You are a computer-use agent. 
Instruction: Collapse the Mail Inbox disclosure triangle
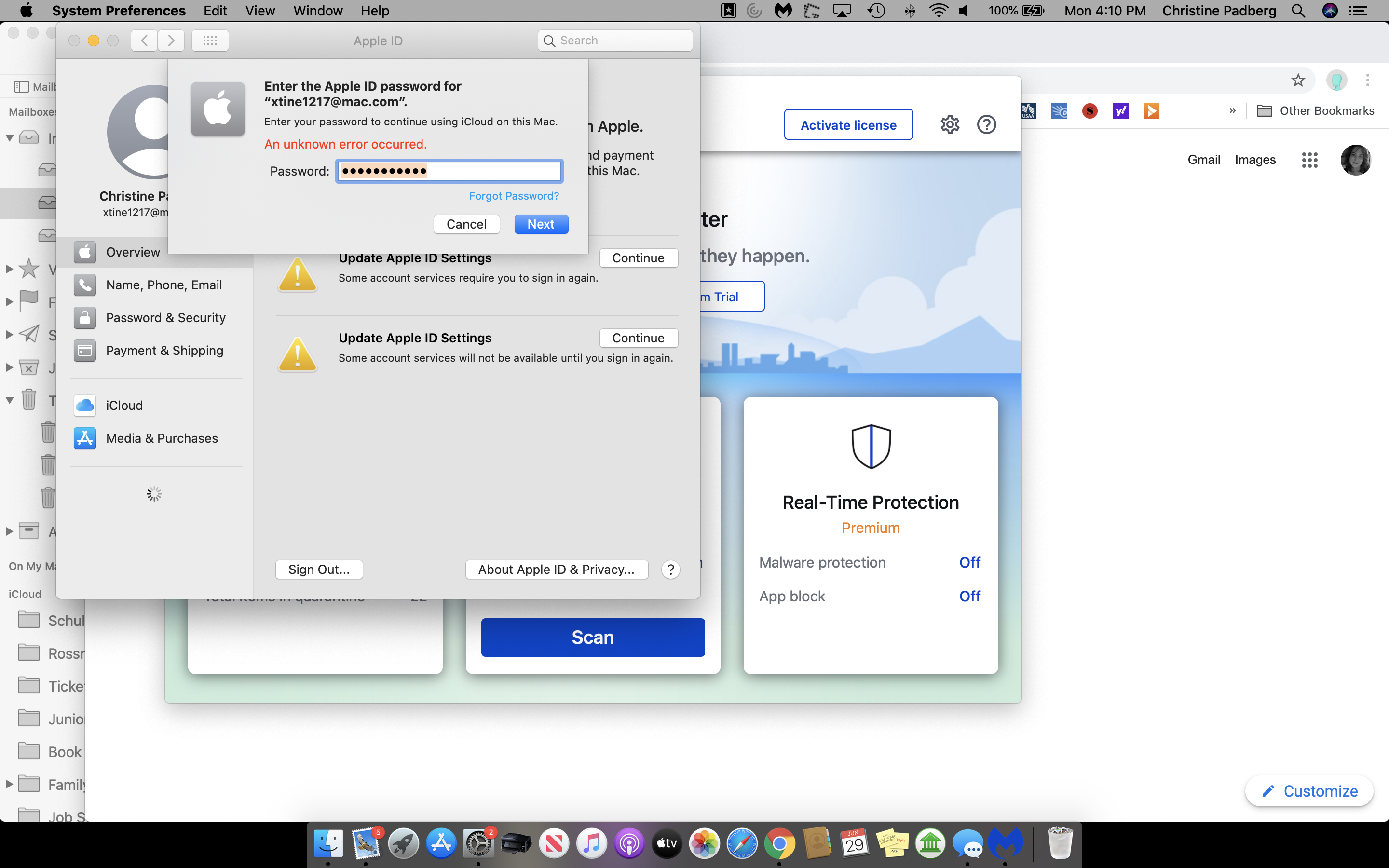(x=10, y=138)
